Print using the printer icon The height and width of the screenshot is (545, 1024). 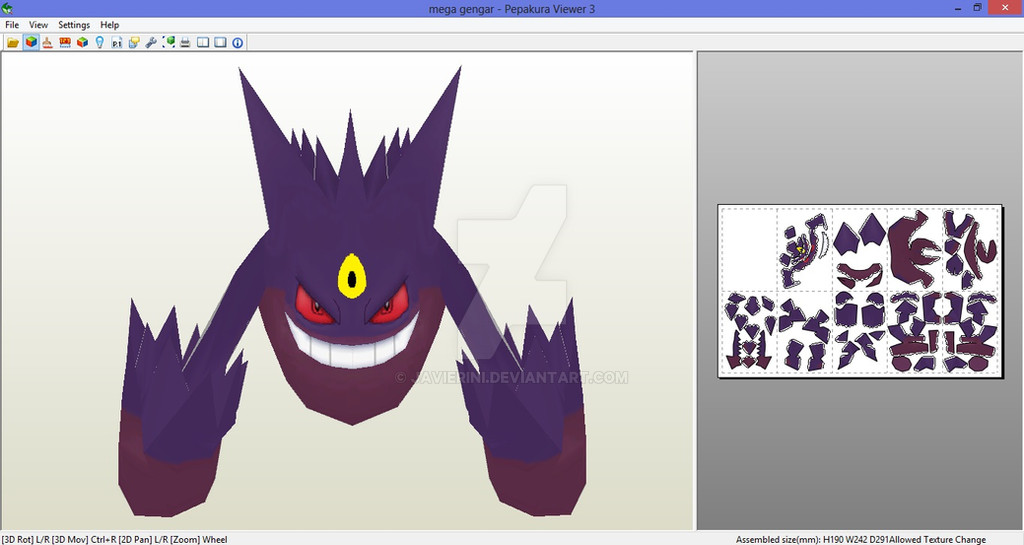coord(185,42)
